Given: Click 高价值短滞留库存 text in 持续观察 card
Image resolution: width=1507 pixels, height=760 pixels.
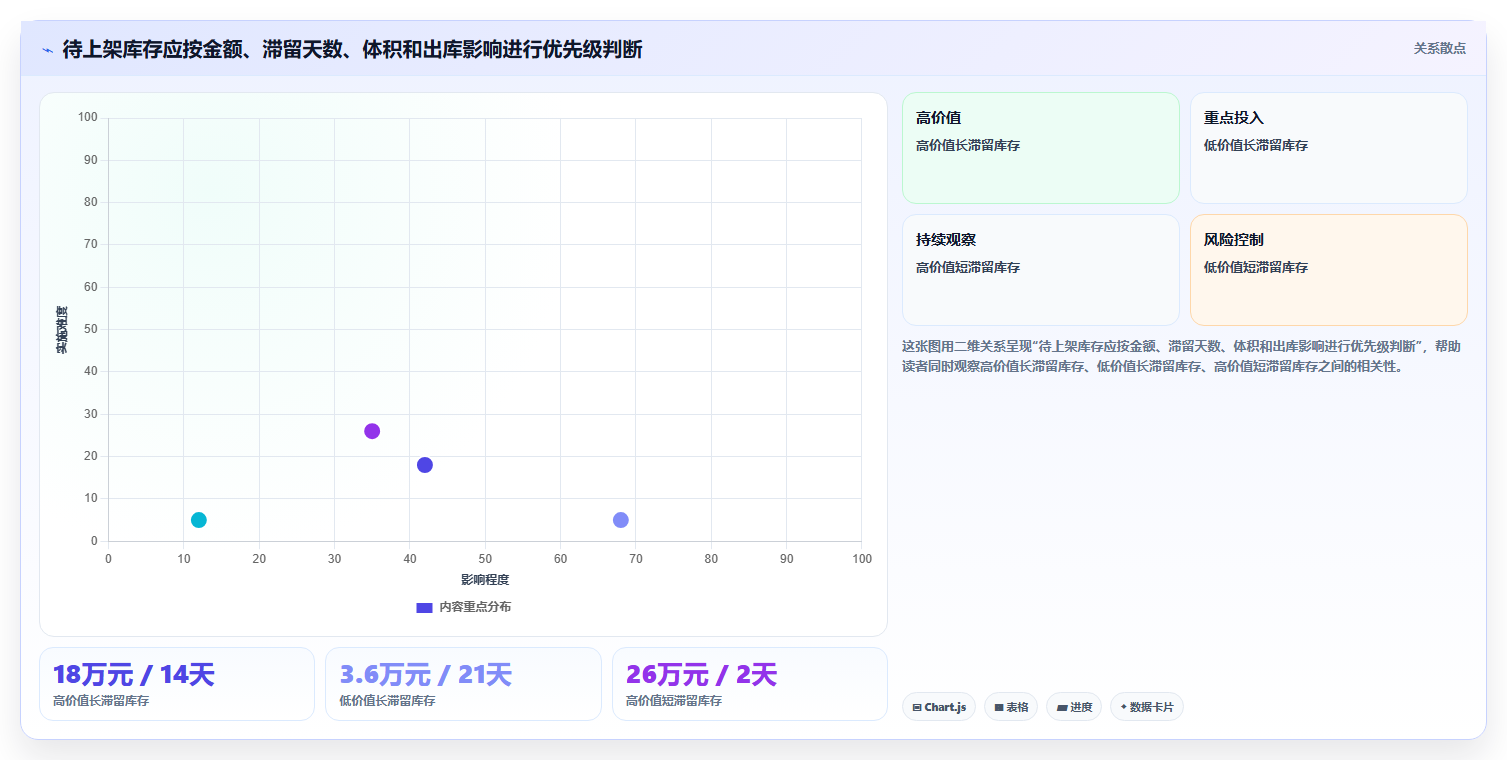Looking at the screenshot, I should tap(968, 268).
